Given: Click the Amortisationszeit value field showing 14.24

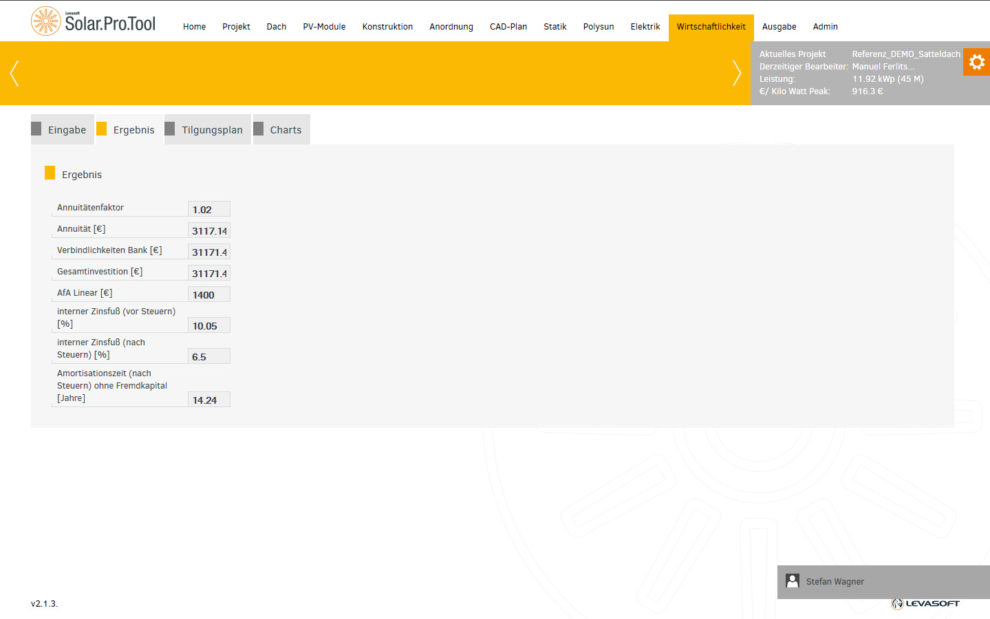Looking at the screenshot, I should [209, 400].
